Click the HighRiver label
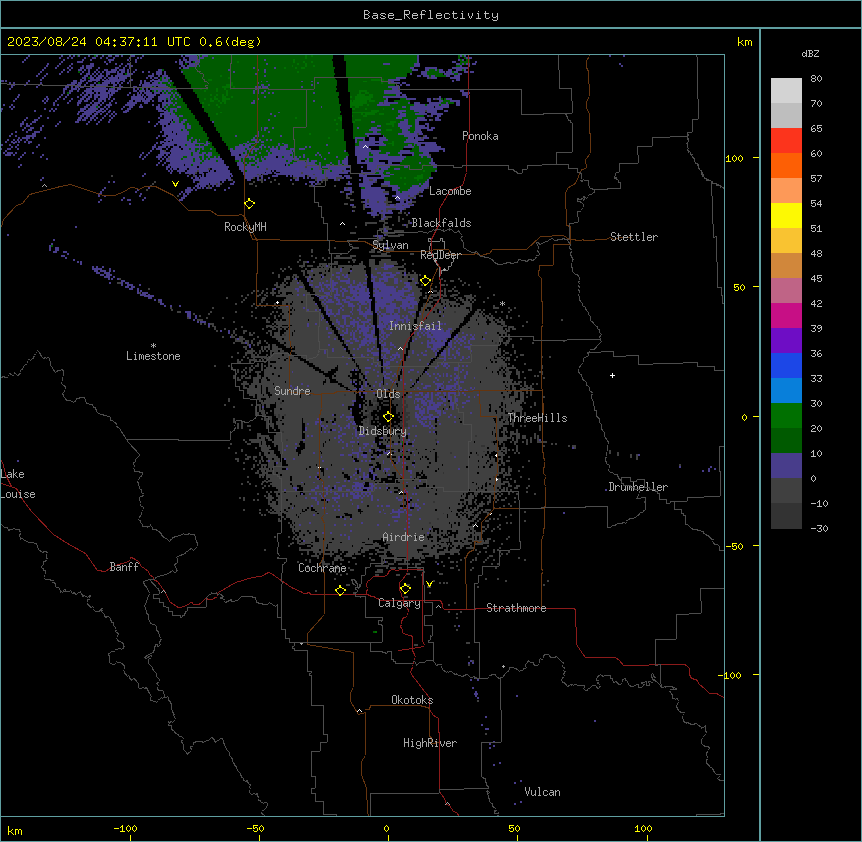 (x=430, y=743)
